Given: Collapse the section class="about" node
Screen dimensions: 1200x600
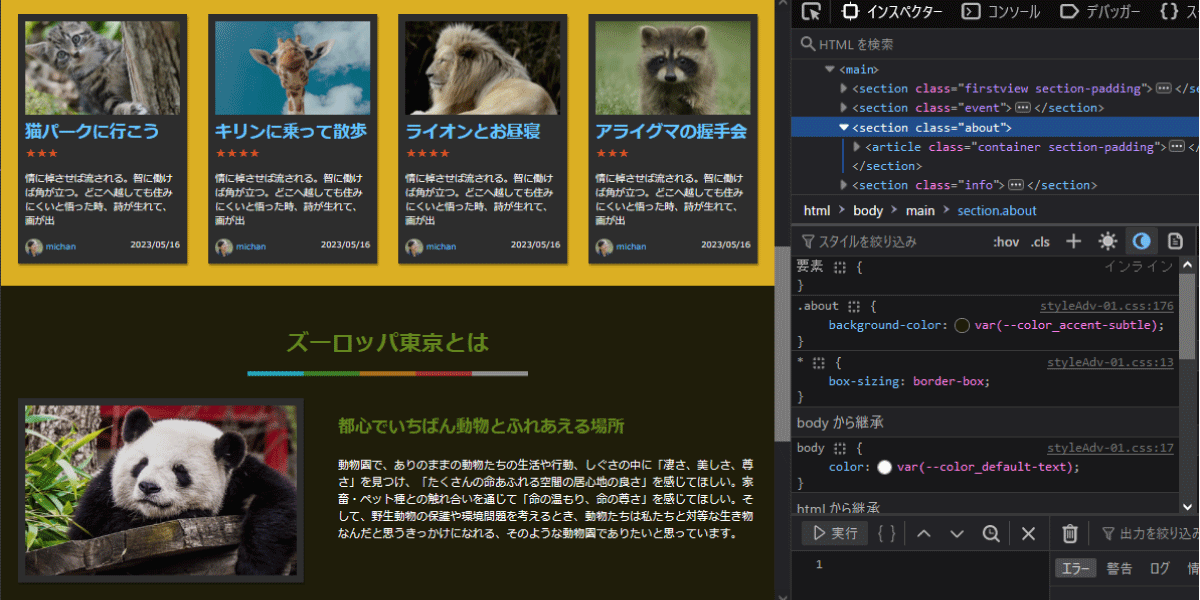Looking at the screenshot, I should (844, 127).
